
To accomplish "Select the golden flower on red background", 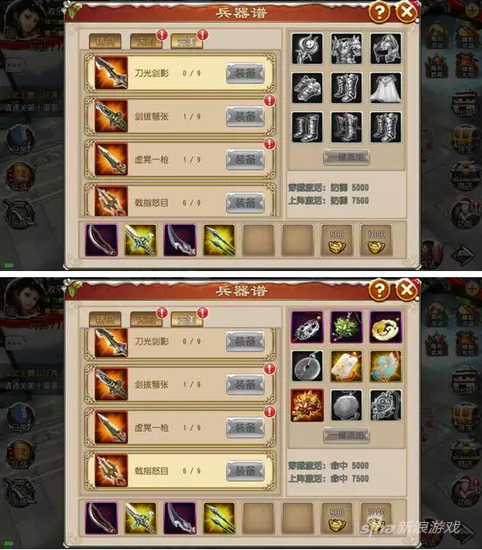I will (x=307, y=405).
